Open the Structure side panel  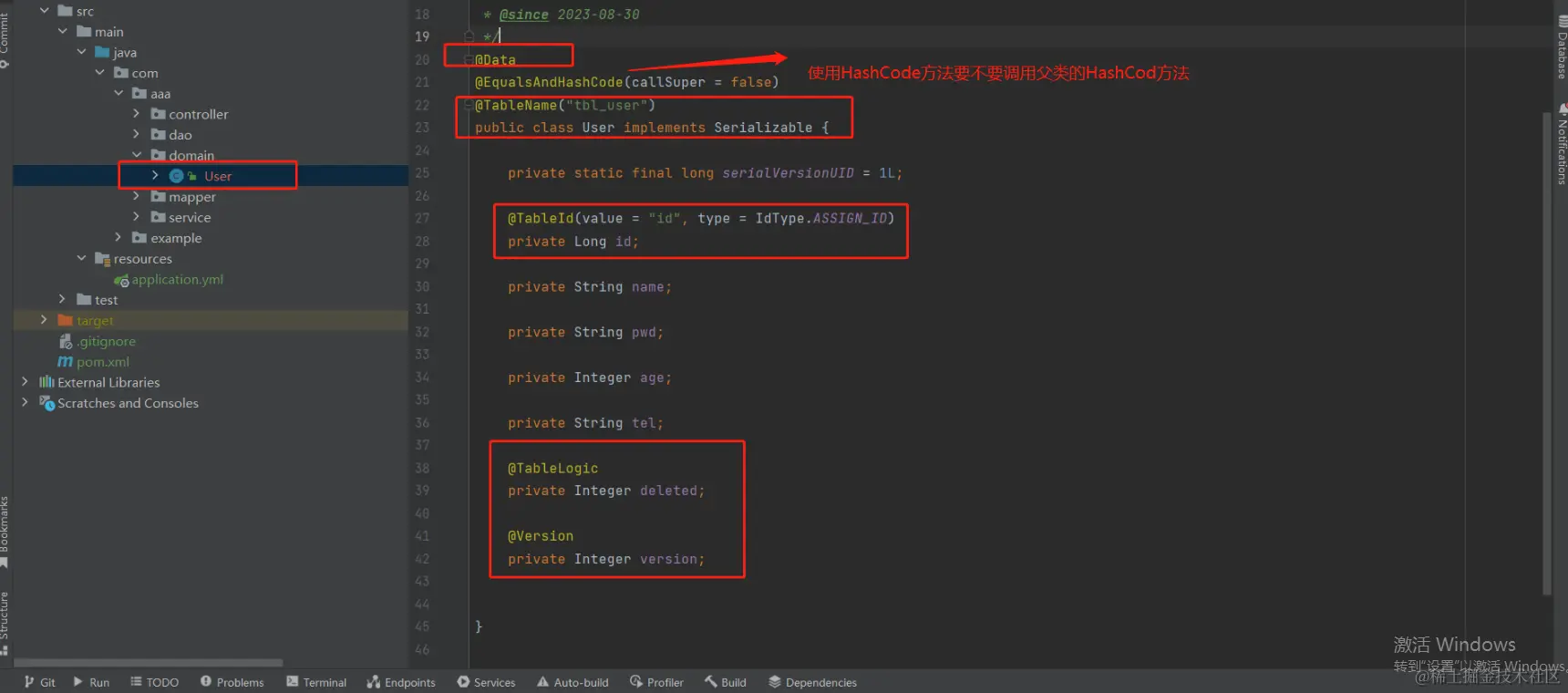(x=5, y=623)
